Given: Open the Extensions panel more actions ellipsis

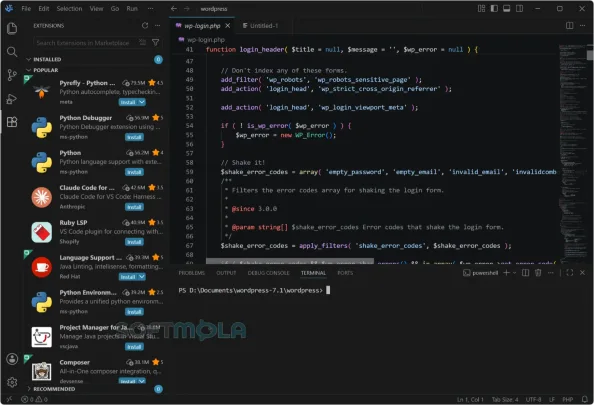Looking at the screenshot, I should 158,25.
